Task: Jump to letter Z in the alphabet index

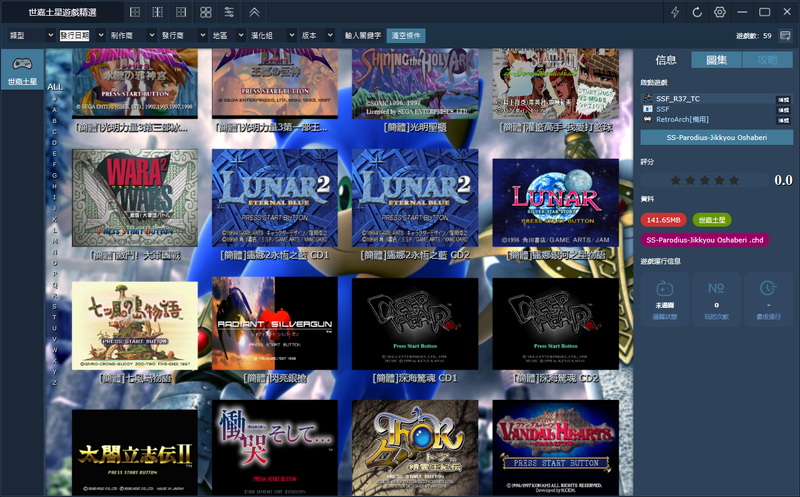Action: tap(55, 382)
